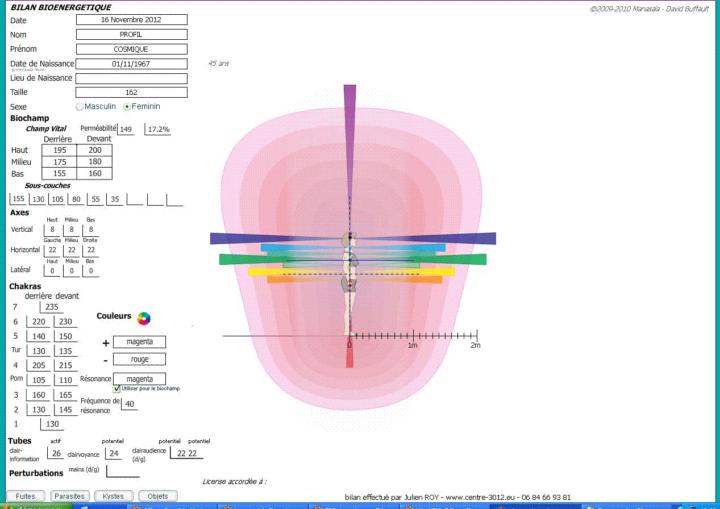Select the plus color field set to magenta
Viewport: 720px width, 509px height.
pyautogui.click(x=139, y=342)
